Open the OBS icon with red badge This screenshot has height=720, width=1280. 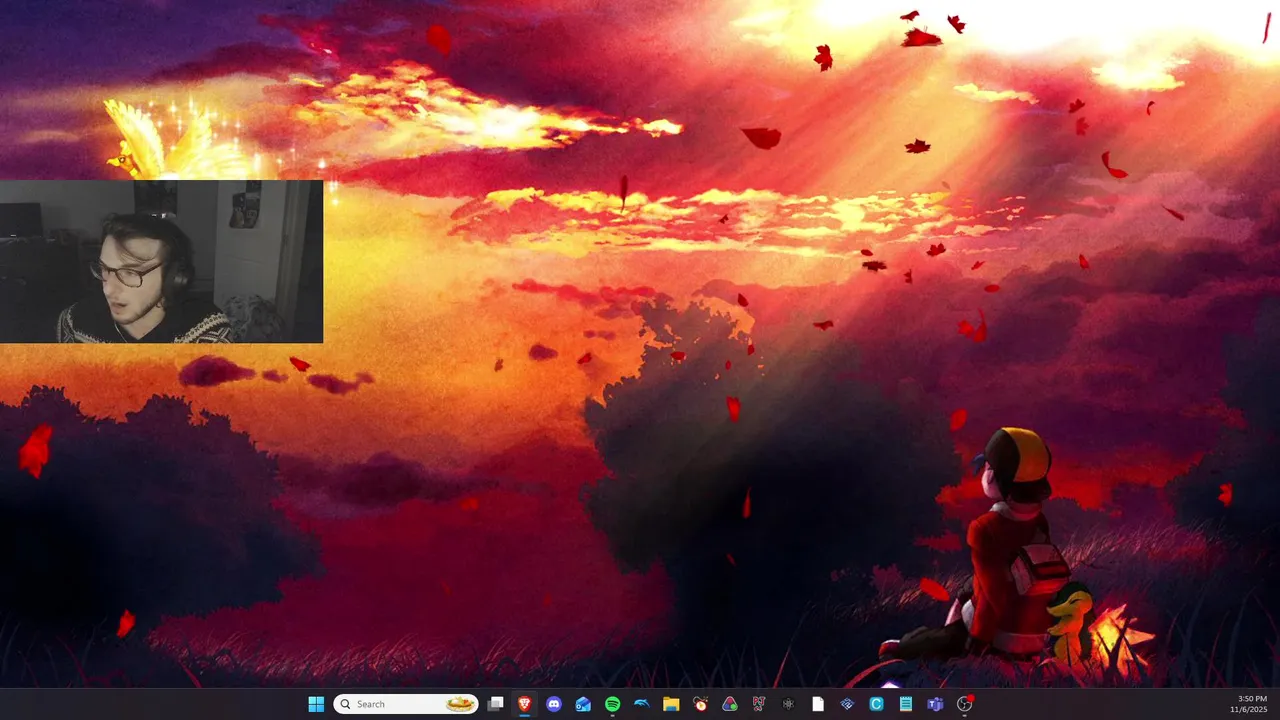[x=965, y=704]
